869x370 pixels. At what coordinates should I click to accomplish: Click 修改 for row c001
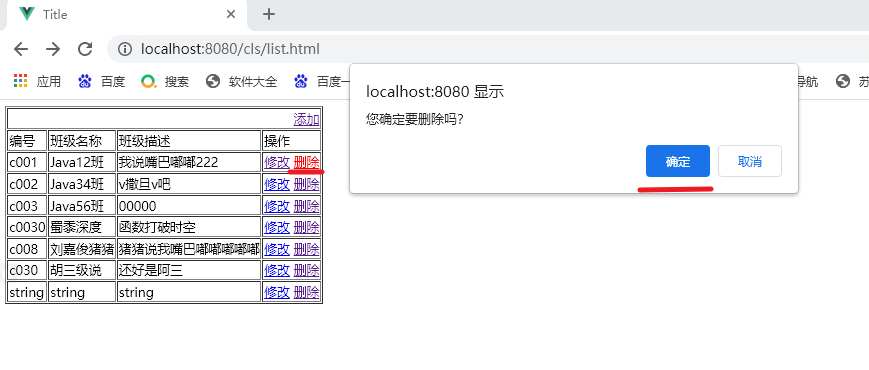pyautogui.click(x=277, y=162)
